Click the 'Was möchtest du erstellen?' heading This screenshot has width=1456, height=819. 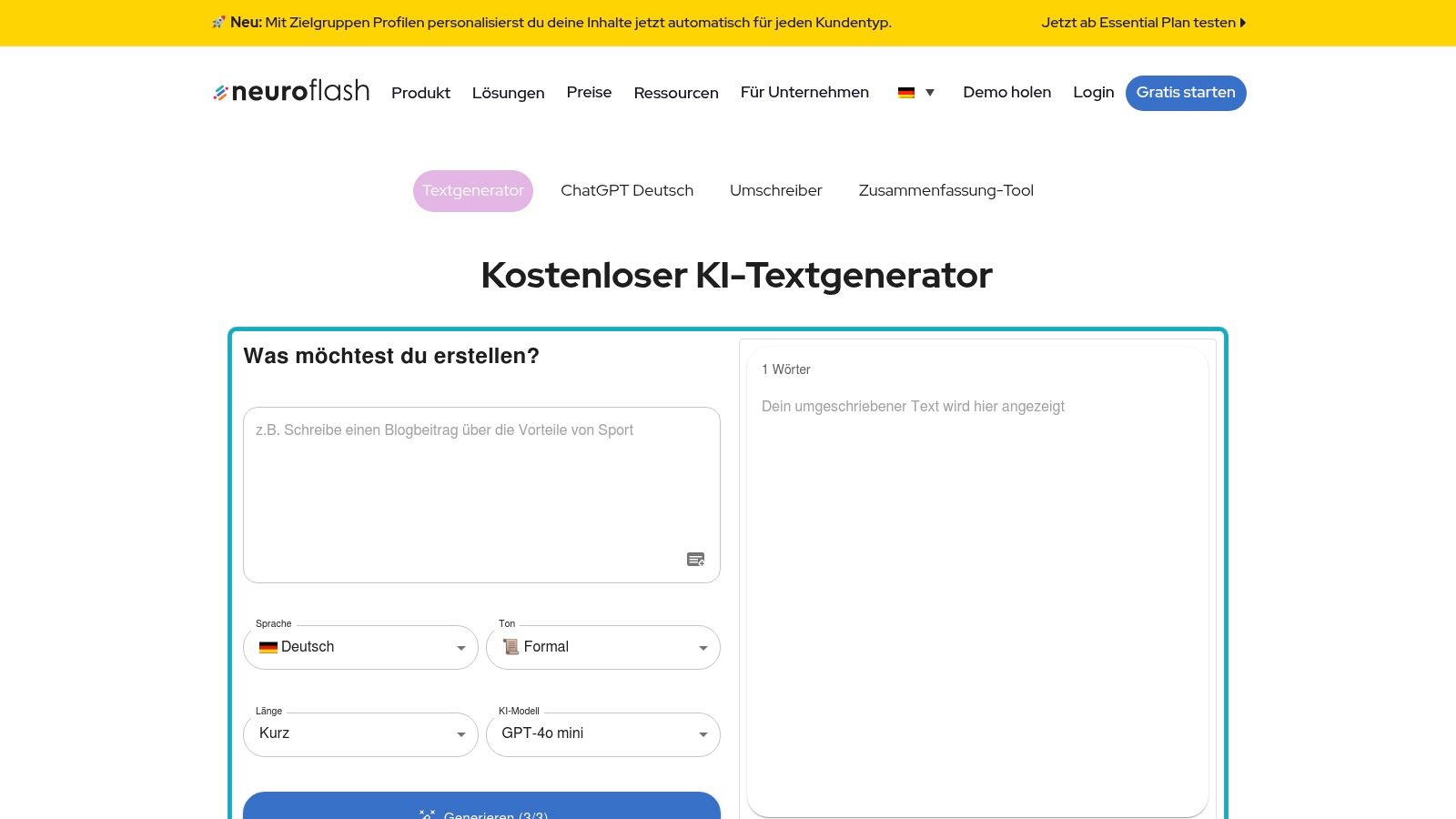391,356
